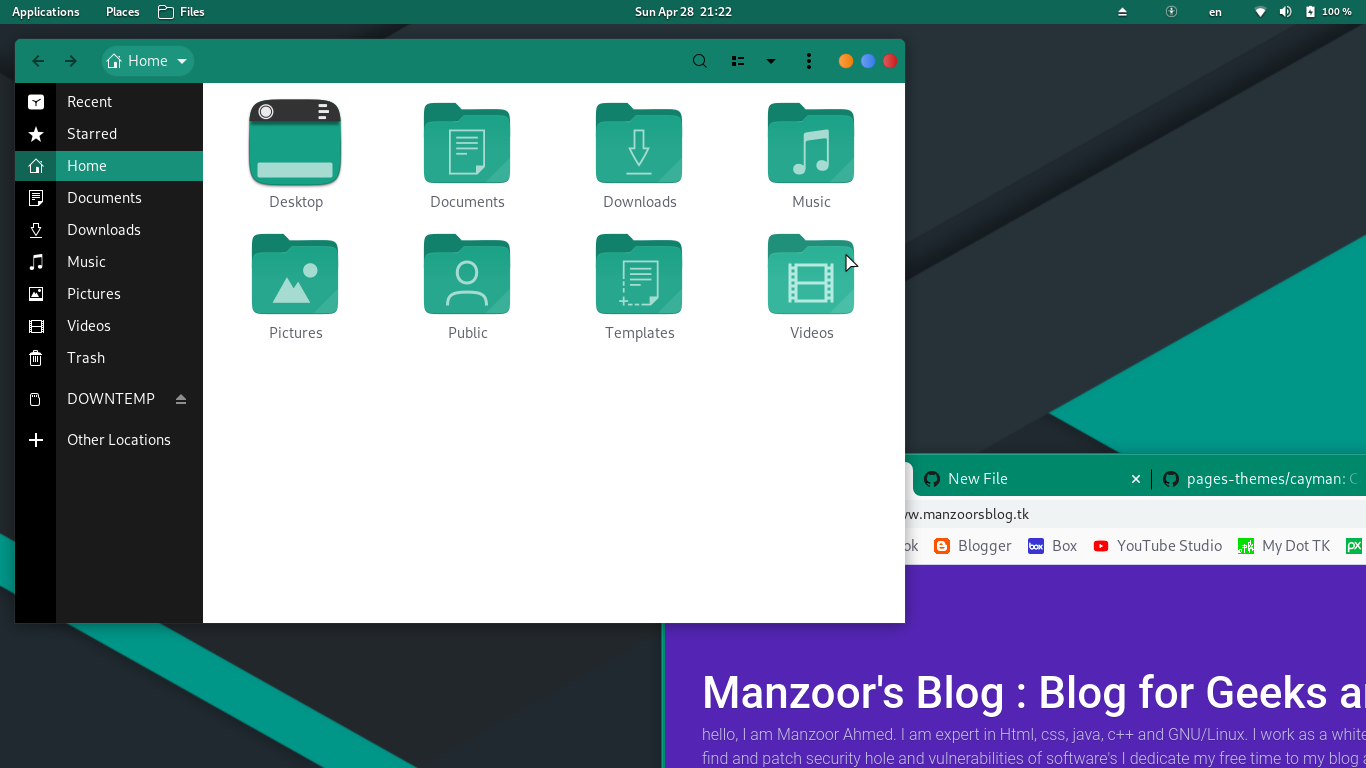Open the Applications menu in top bar
The height and width of the screenshot is (768, 1366).
pos(46,12)
